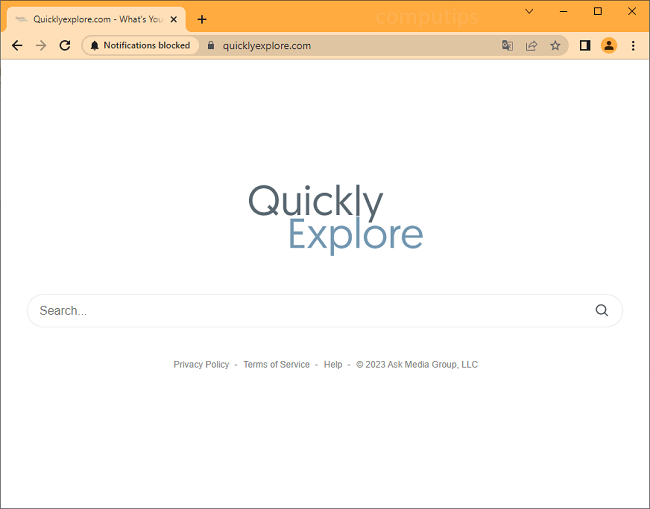Open a new tab with plus button
Screen dimensions: 650x509
tap(202, 19)
